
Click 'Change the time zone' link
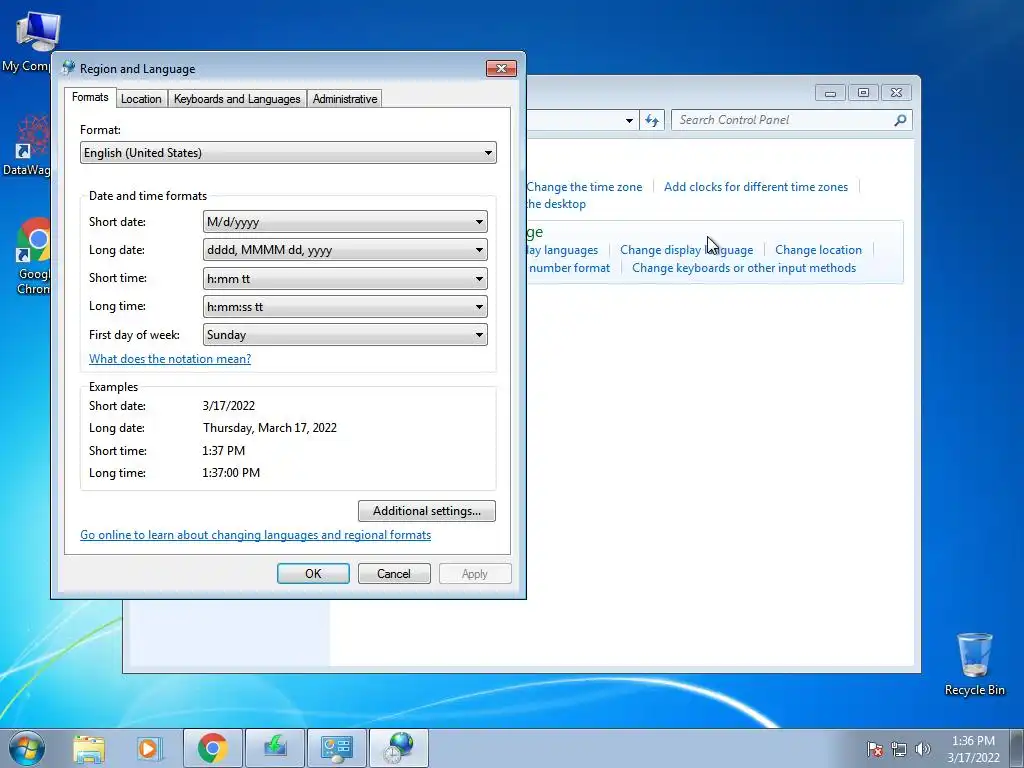click(x=584, y=187)
